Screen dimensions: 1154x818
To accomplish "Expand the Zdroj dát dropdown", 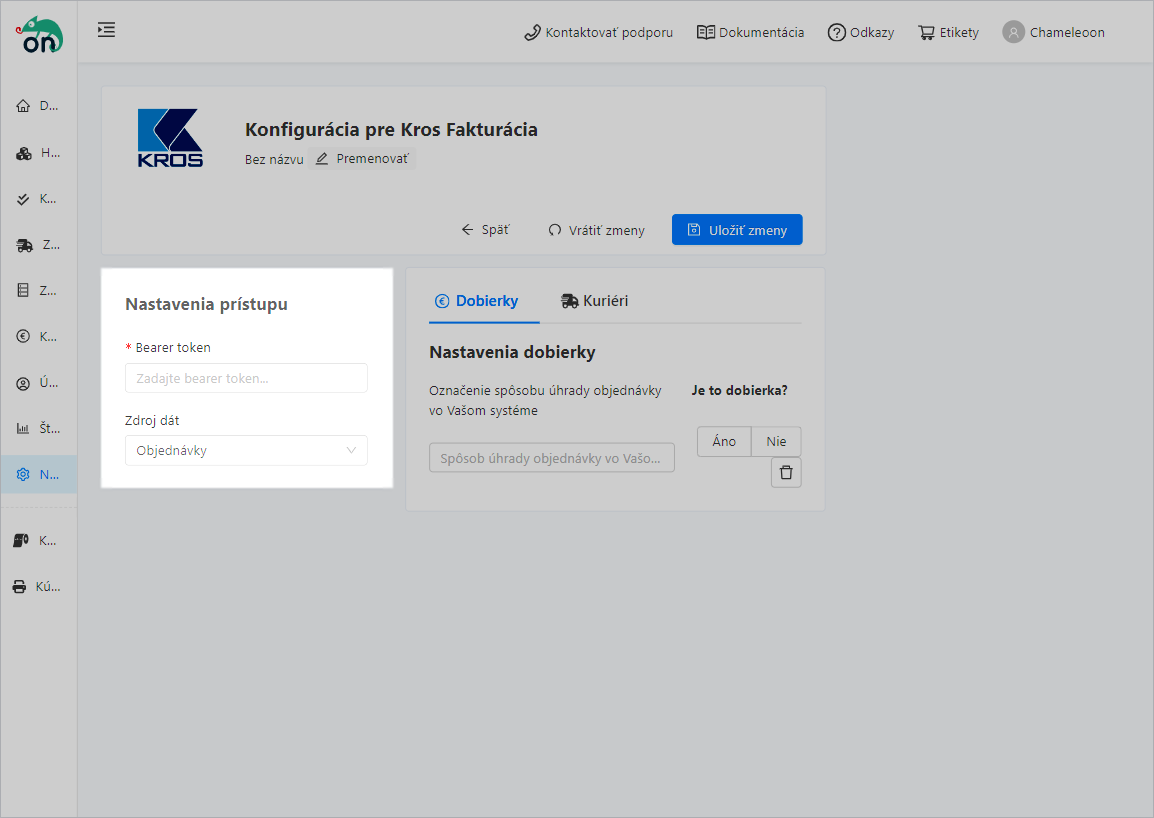I will 246,451.
